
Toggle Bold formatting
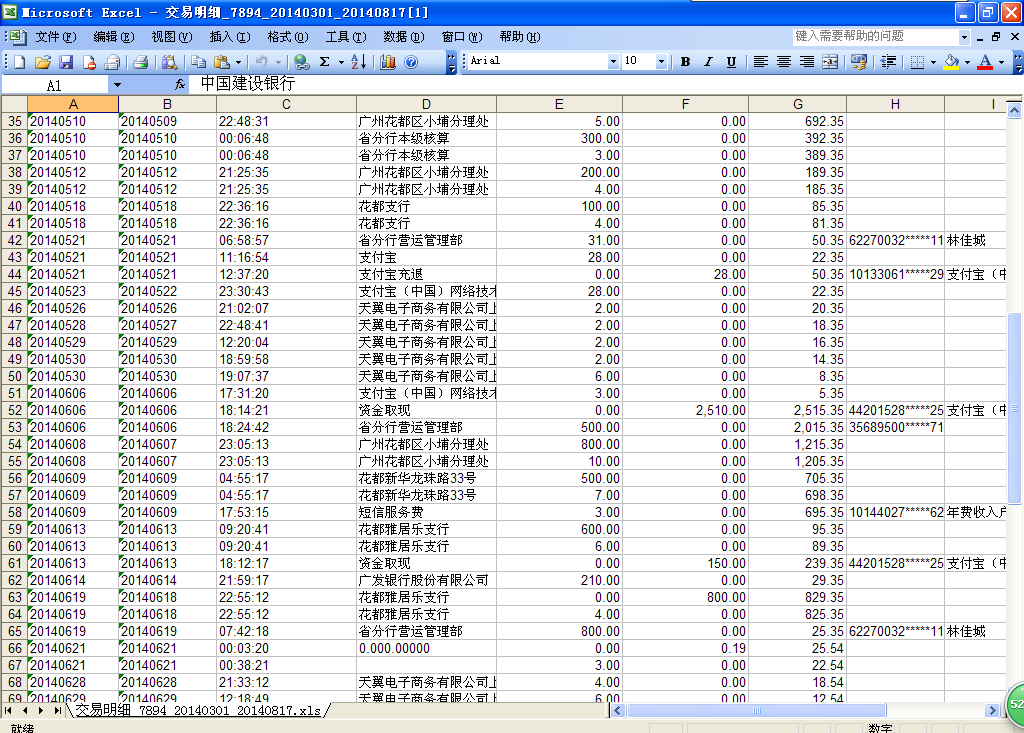(x=685, y=62)
